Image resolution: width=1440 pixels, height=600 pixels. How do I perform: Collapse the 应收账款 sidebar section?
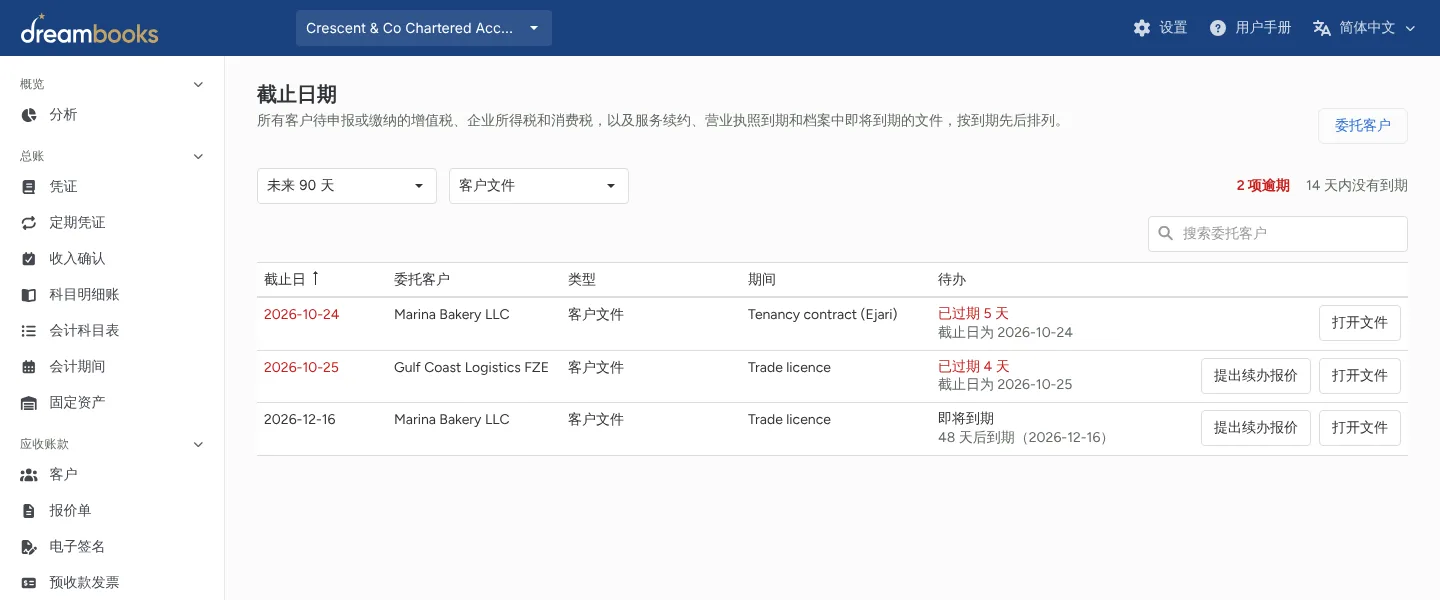(198, 444)
